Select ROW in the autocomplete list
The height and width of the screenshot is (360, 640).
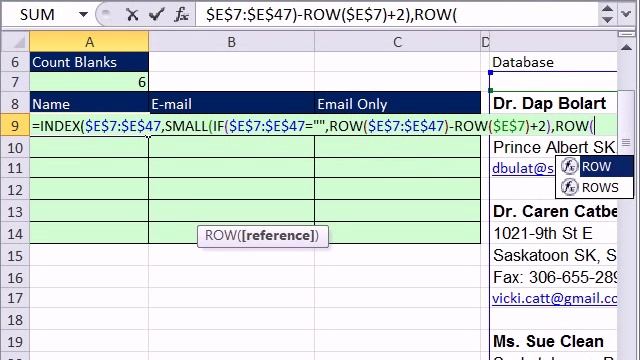click(595, 167)
